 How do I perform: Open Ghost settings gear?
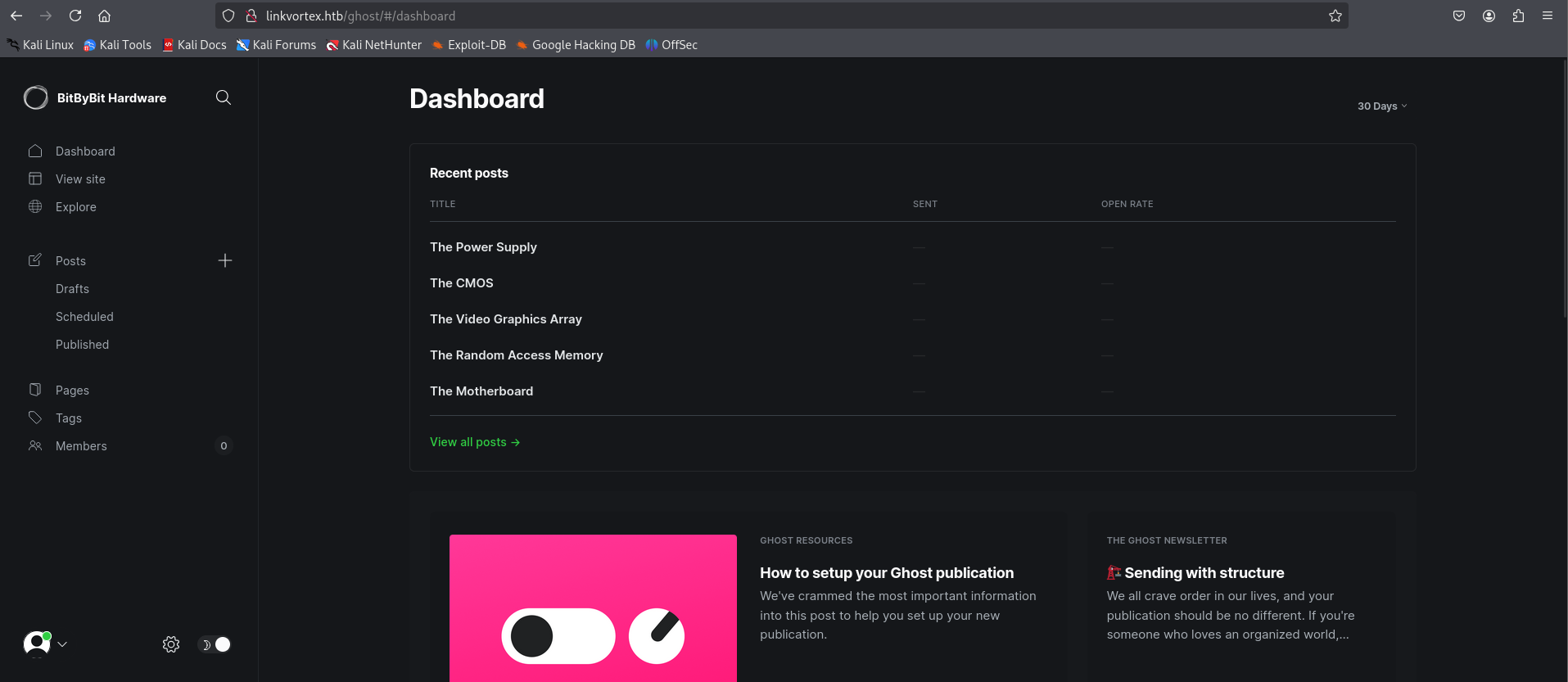(x=171, y=644)
